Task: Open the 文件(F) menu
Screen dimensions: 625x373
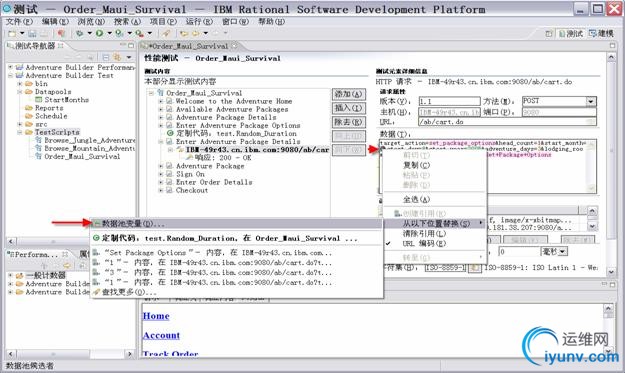Action: click(19, 22)
